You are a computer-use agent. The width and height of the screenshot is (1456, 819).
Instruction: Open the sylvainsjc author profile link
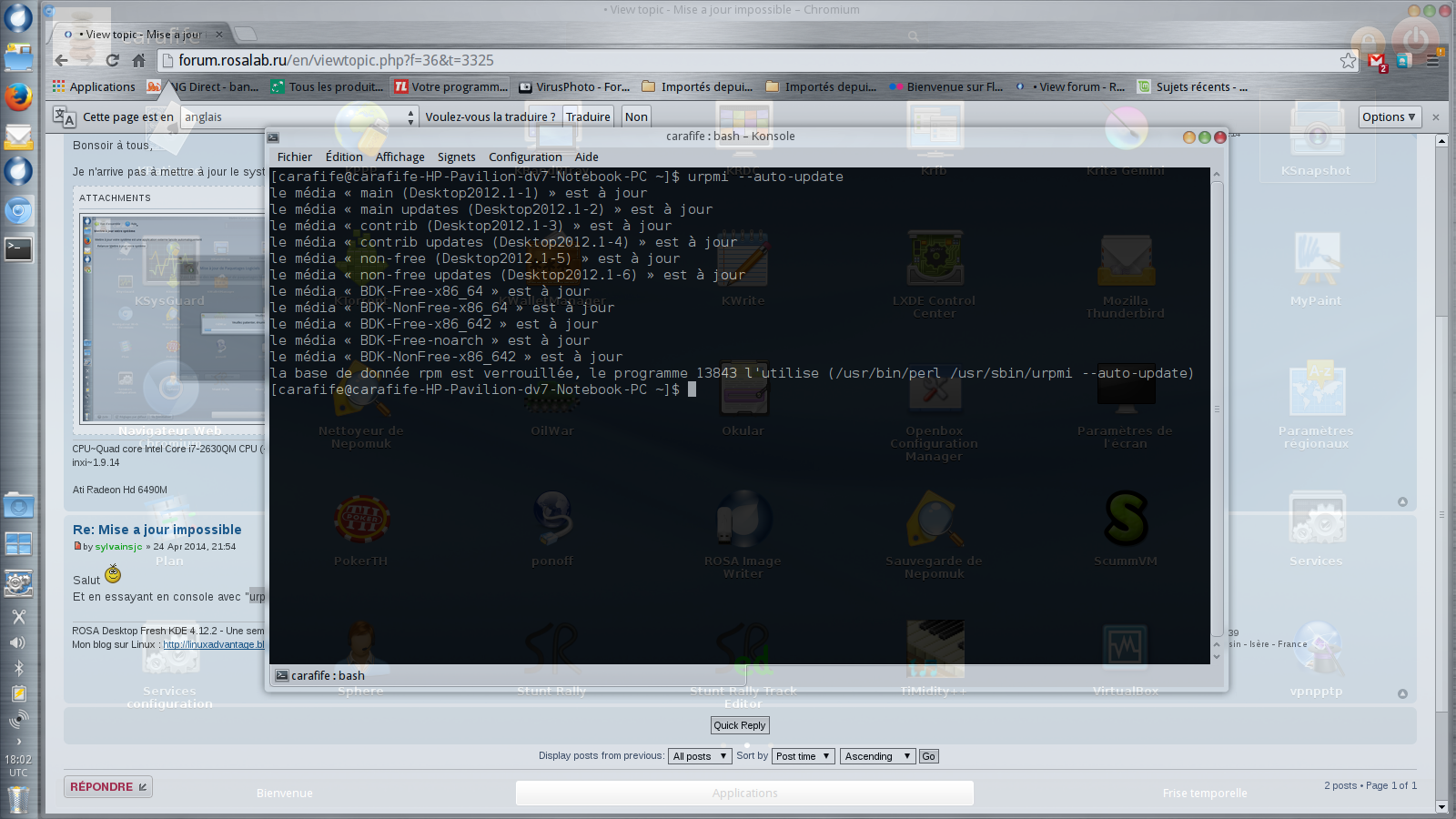[x=119, y=547]
